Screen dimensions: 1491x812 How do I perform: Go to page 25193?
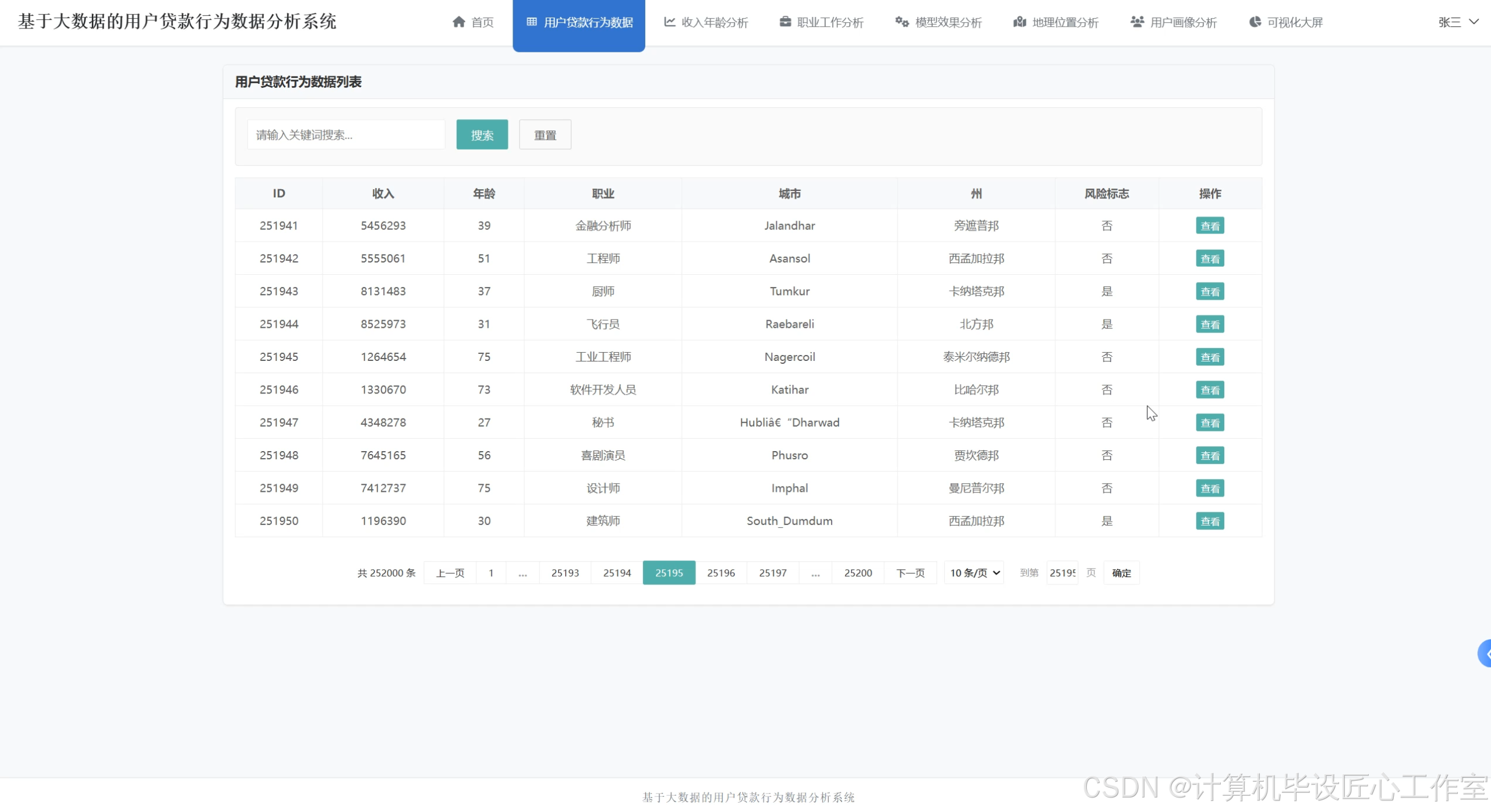(x=565, y=573)
